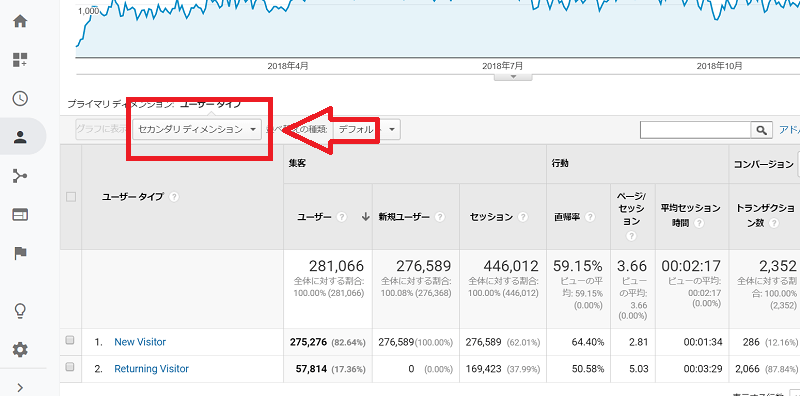Sort by セッション column header
Screen dimensions: 800x396
[x=491, y=217]
